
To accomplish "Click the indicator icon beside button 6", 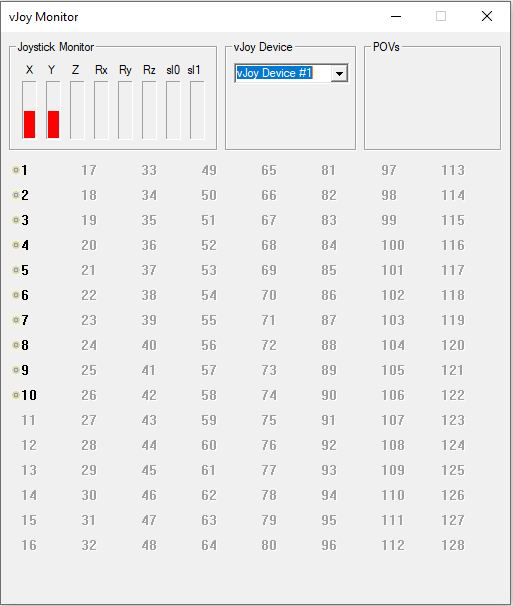I will tap(16, 295).
